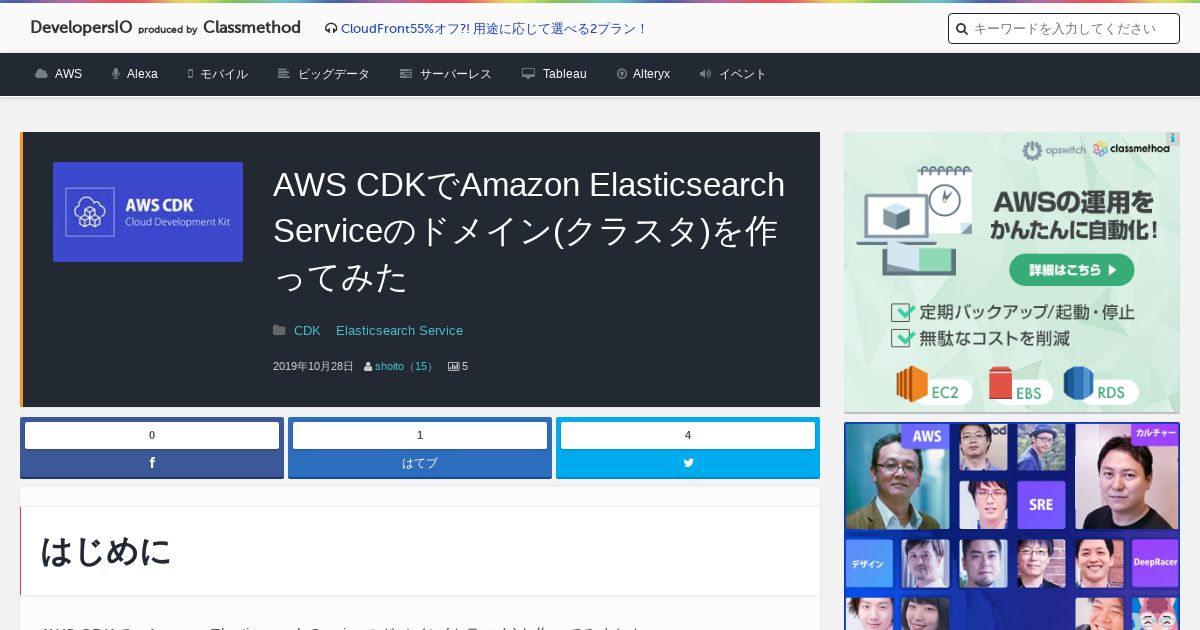Bookmark the article with はてブ button
The height and width of the screenshot is (630, 1200).
420,463
